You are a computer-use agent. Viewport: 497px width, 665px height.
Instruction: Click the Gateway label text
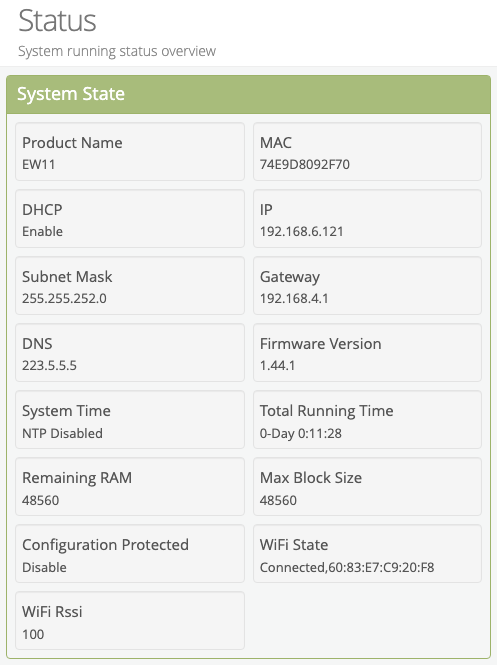click(x=290, y=277)
